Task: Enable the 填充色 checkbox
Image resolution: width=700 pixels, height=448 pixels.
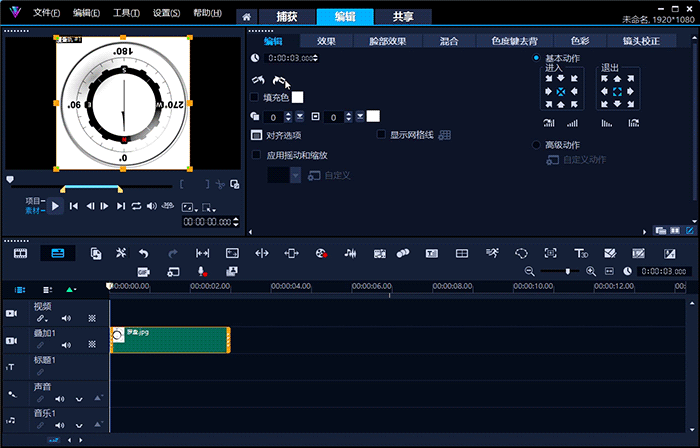Action: coord(254,97)
